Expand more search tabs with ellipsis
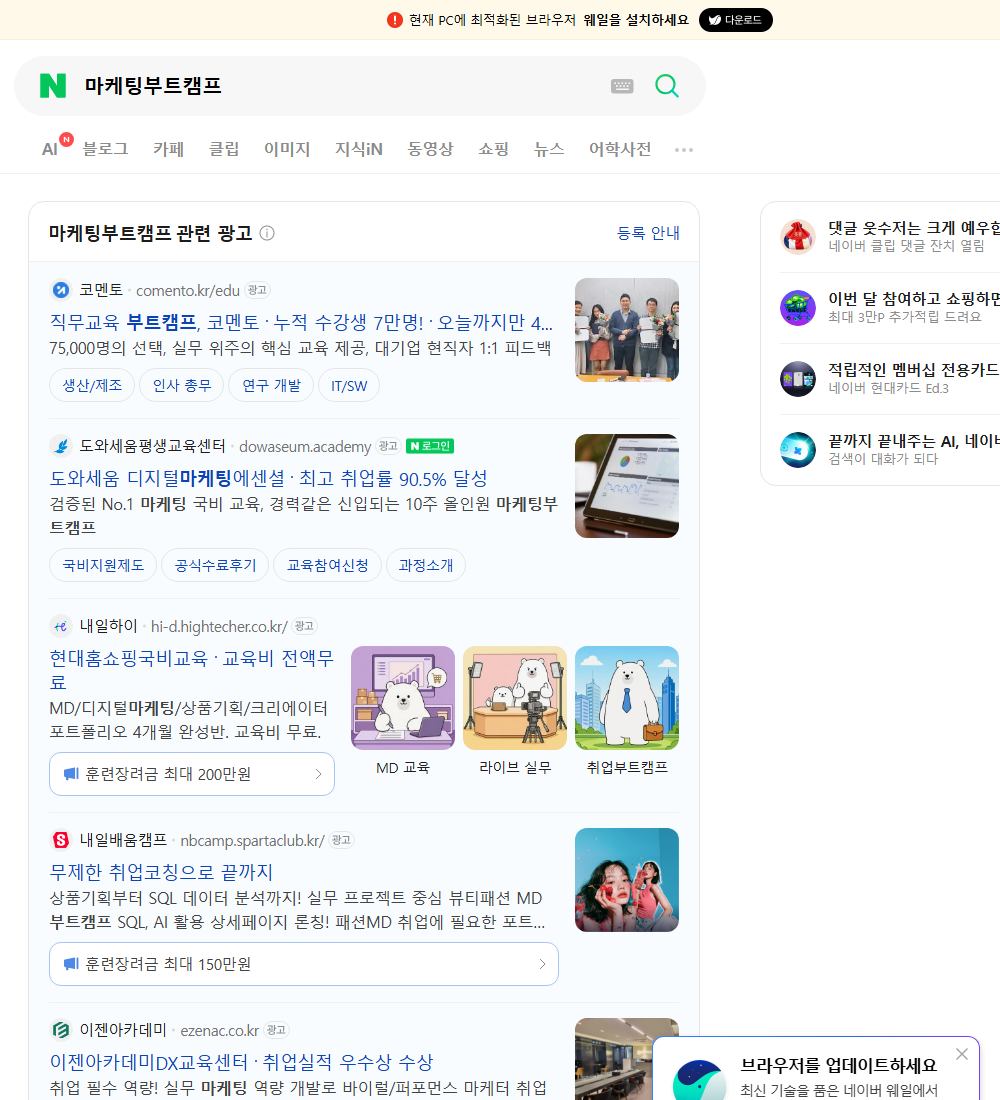 (x=684, y=149)
